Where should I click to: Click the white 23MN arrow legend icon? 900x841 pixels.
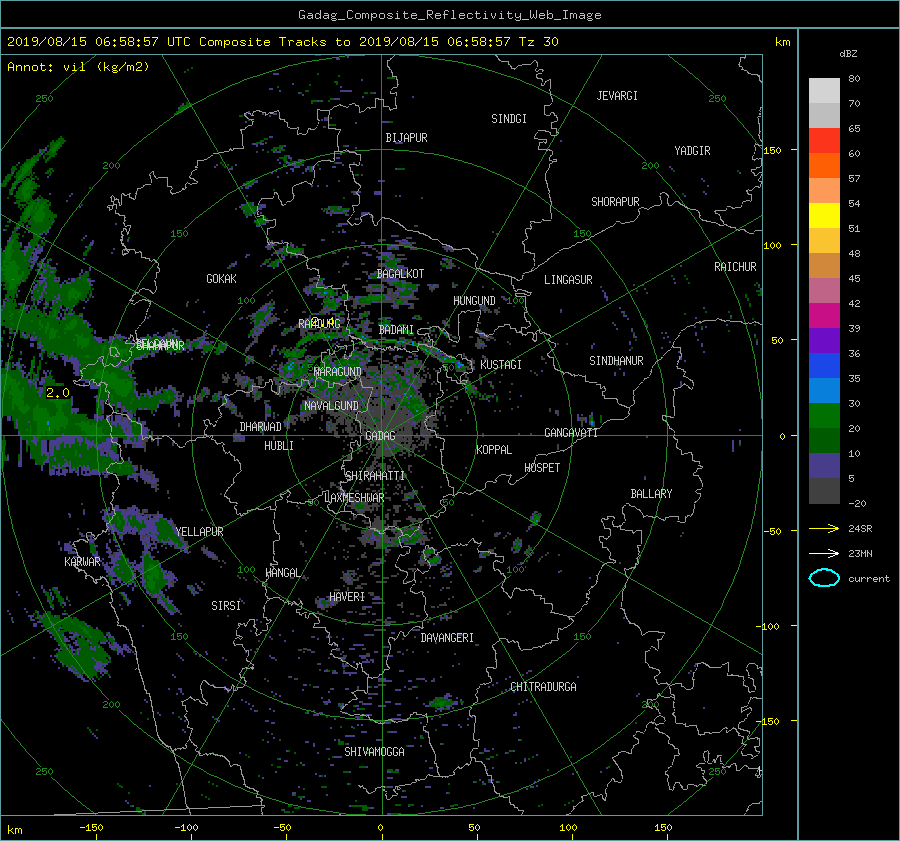coord(824,553)
